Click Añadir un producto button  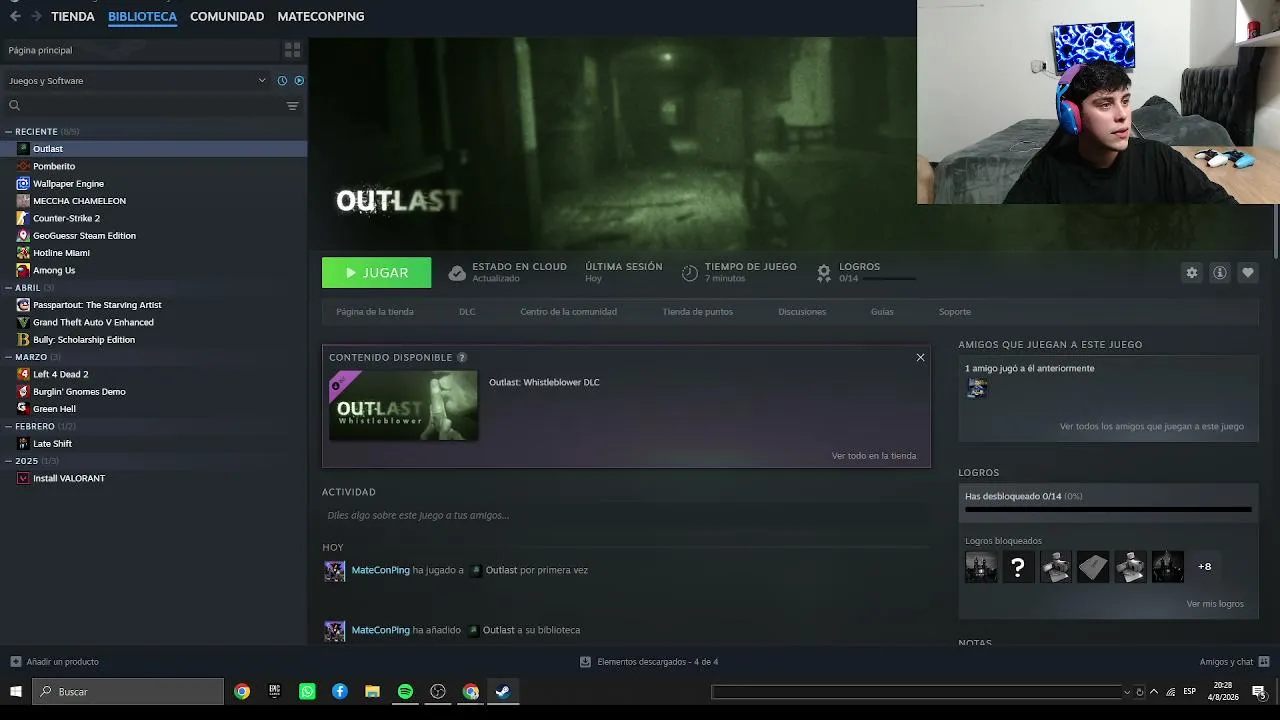tap(55, 662)
